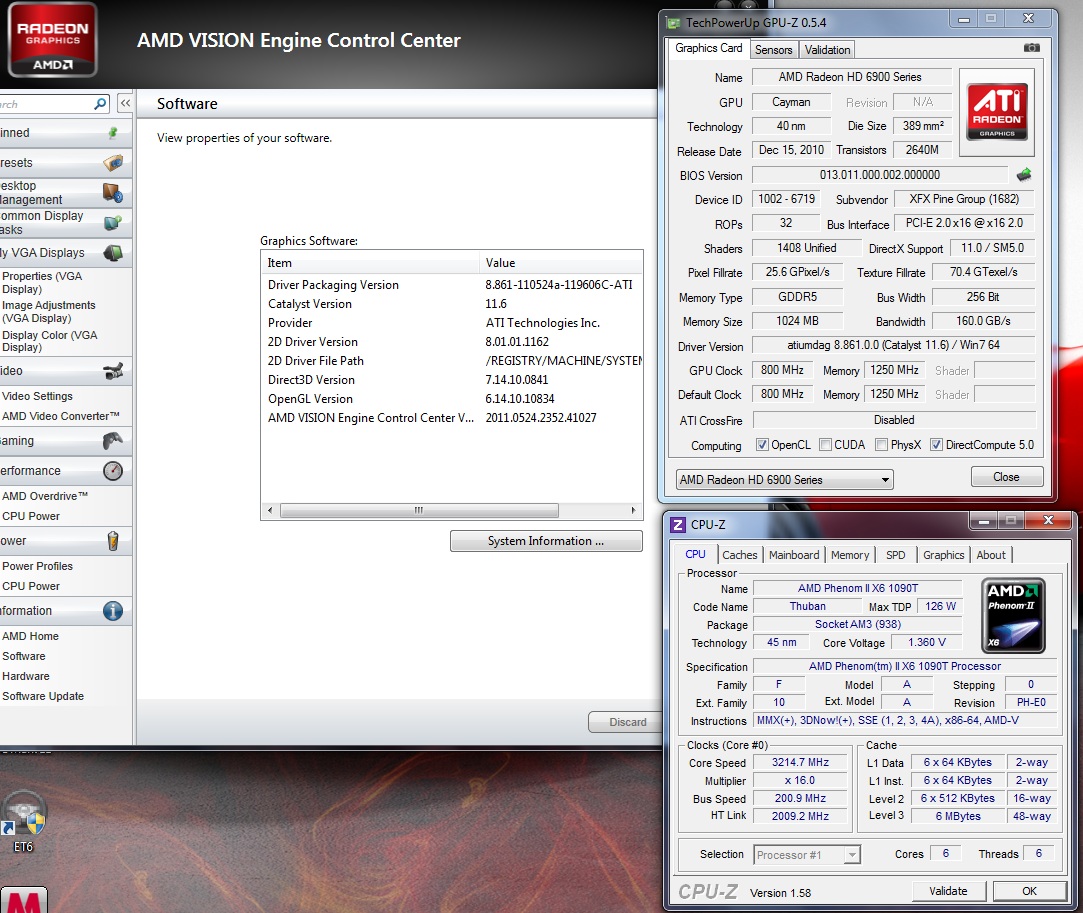
Task: Open the Mainboard tab in CPU-Z
Action: click(794, 555)
